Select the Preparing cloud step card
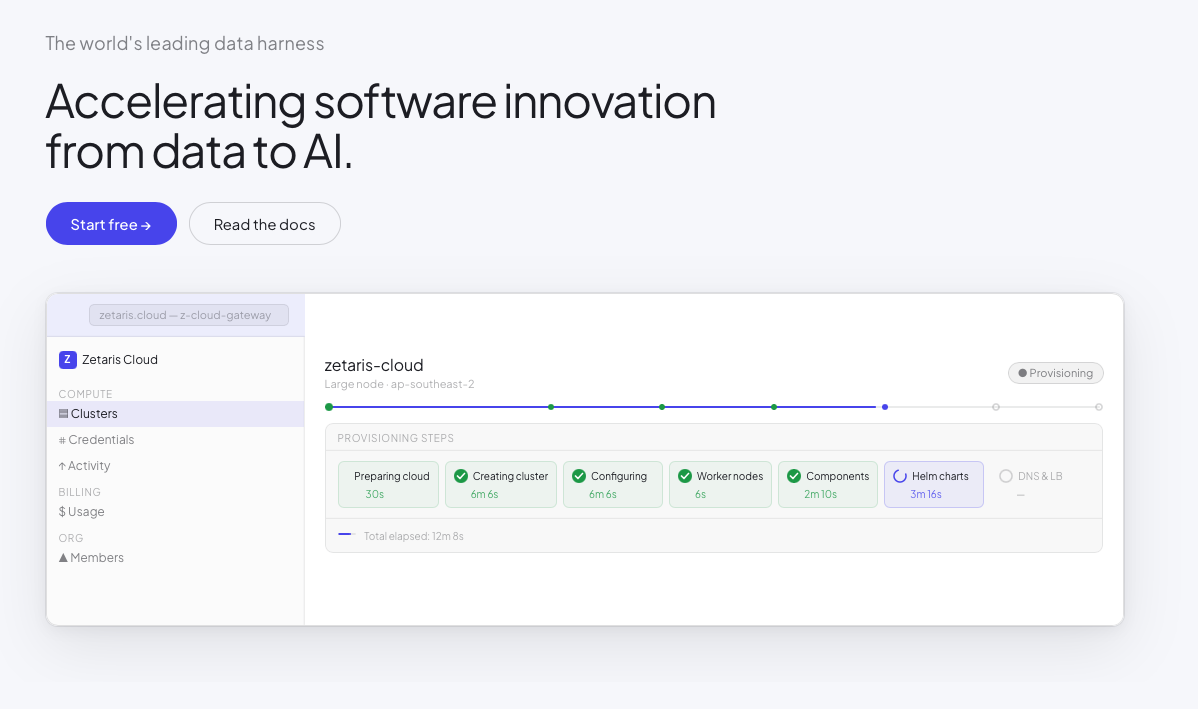The width and height of the screenshot is (1198, 709). click(x=389, y=484)
